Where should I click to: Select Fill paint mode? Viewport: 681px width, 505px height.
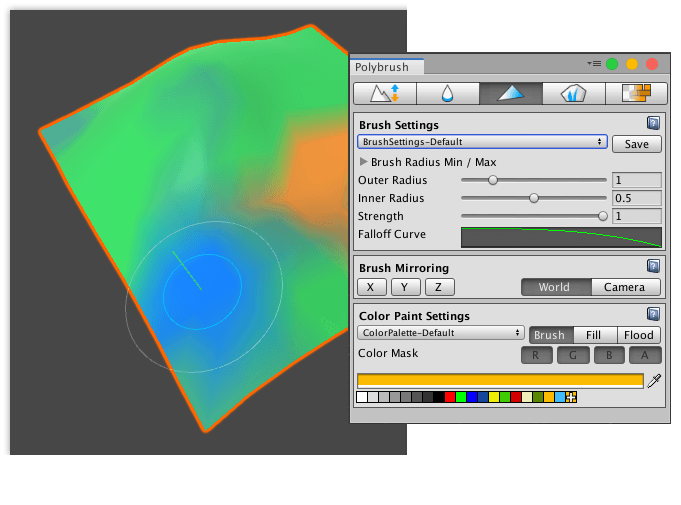595,335
